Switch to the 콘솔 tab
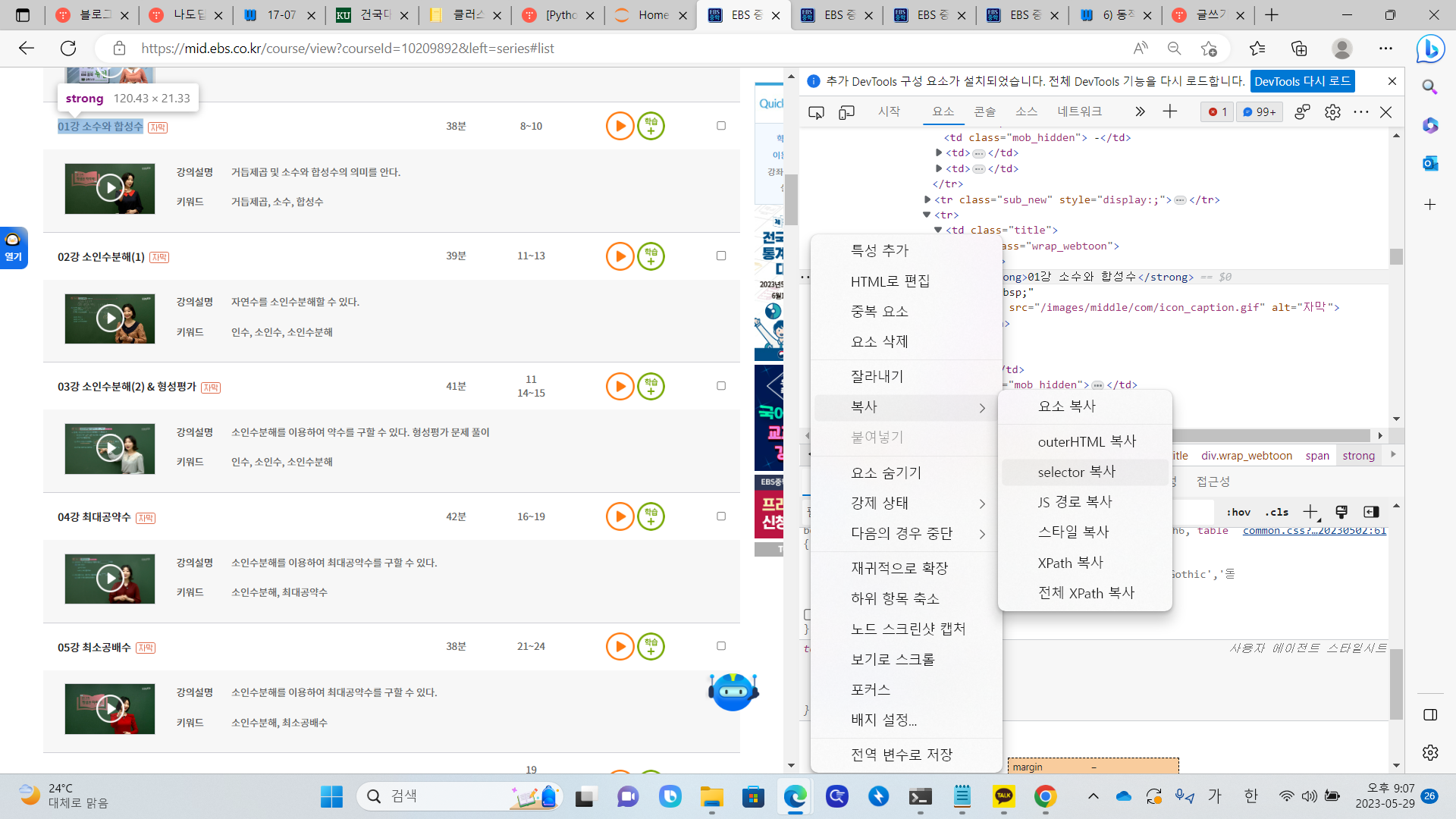Screen dimensions: 1456x819 pyautogui.click(x=984, y=111)
